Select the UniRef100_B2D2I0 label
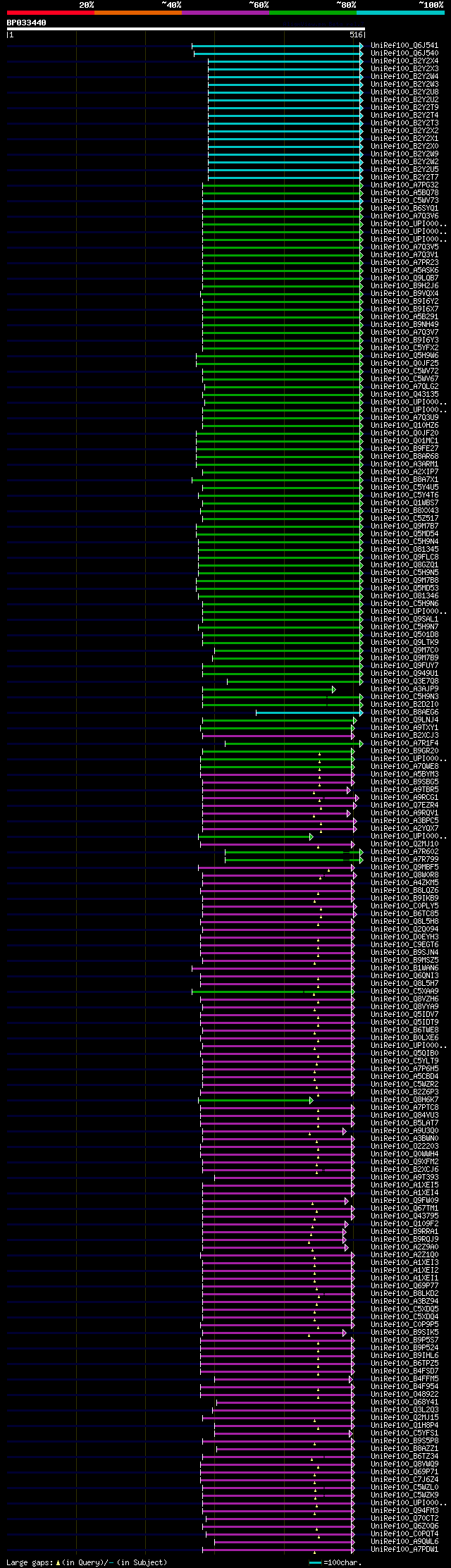This screenshot has width=451, height=1568. click(x=404, y=704)
